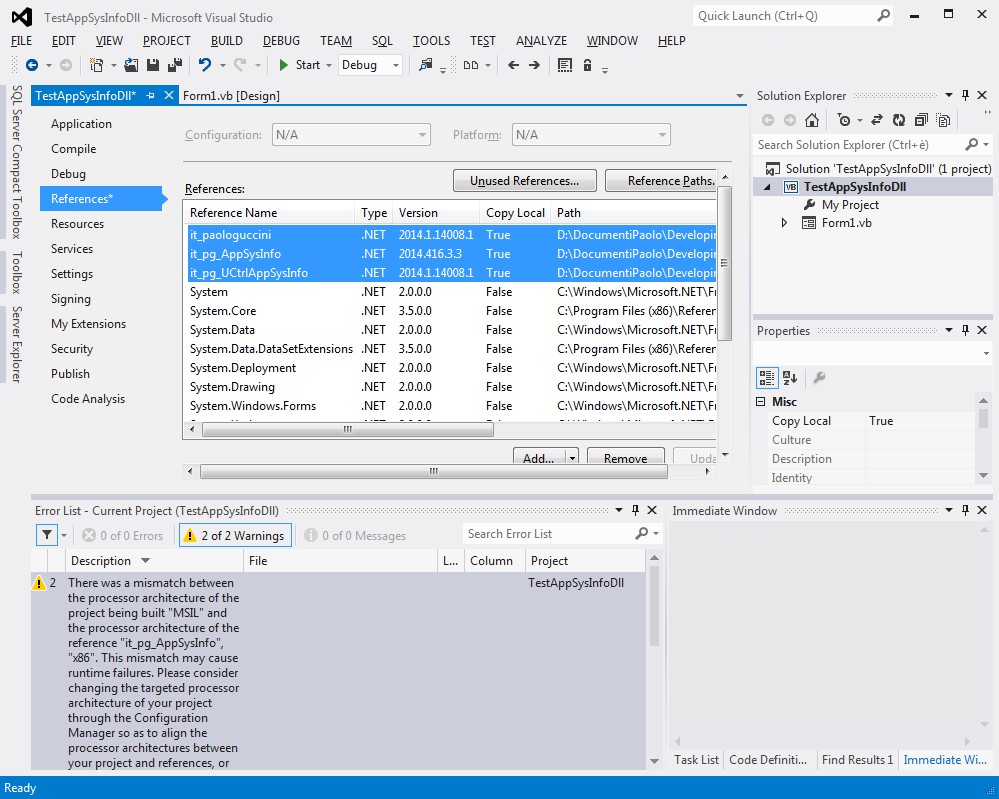Screen dimensions: 999x799
Task: Click the Find in Files toolbar icon
Action: 425,65
